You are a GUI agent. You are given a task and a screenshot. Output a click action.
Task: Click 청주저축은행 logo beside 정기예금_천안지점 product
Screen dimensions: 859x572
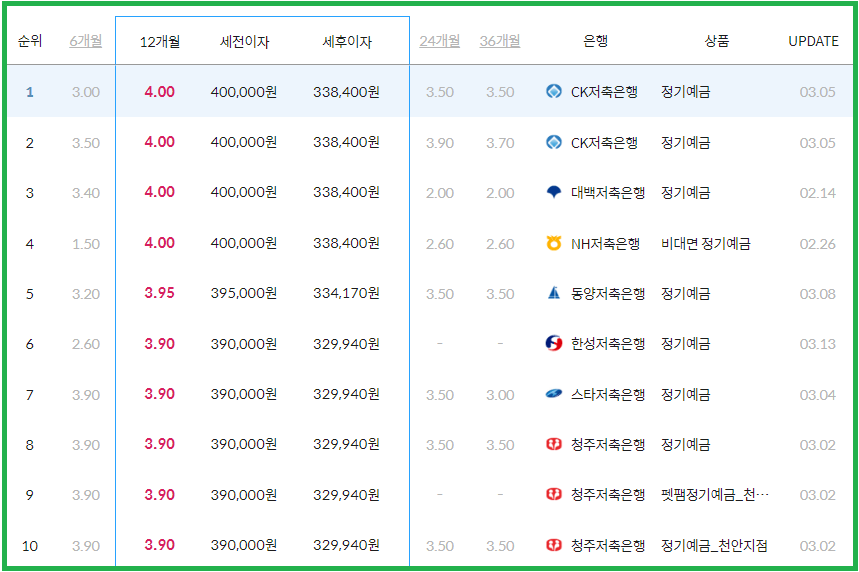coord(554,545)
